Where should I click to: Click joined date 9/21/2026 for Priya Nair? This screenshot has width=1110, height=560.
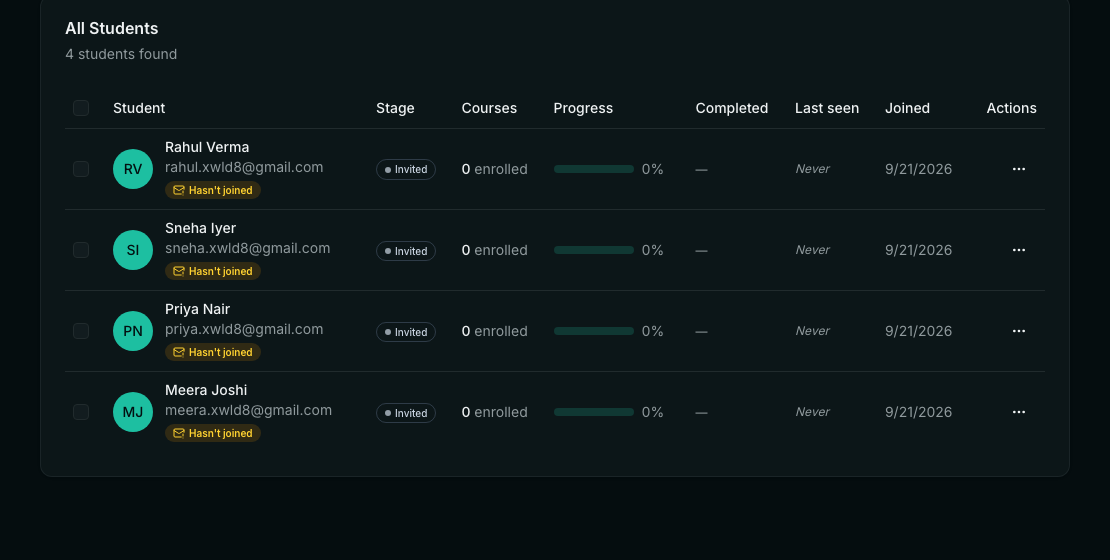(x=918, y=331)
